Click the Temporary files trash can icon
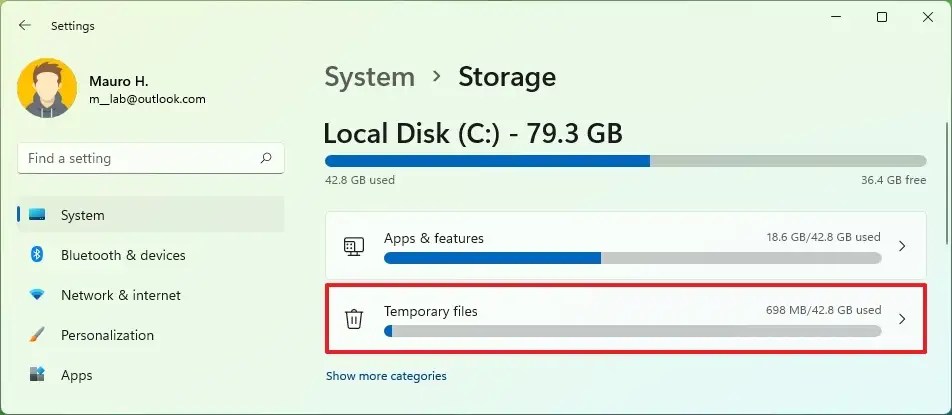The height and width of the screenshot is (415, 952). tap(354, 319)
